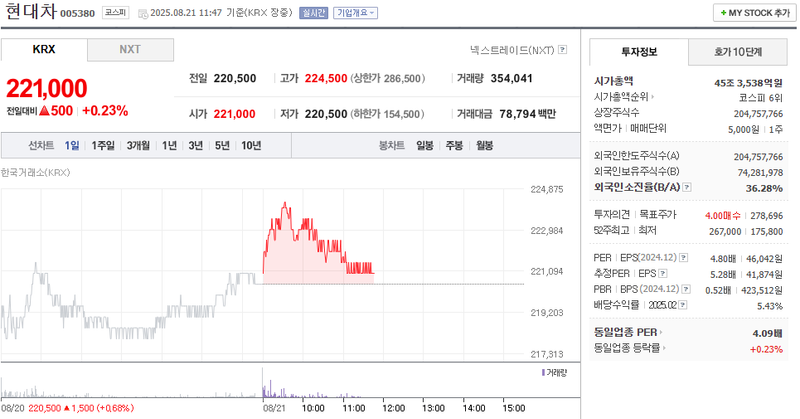
Task: Show the 일봉 candlestick chart
Action: [x=424, y=145]
